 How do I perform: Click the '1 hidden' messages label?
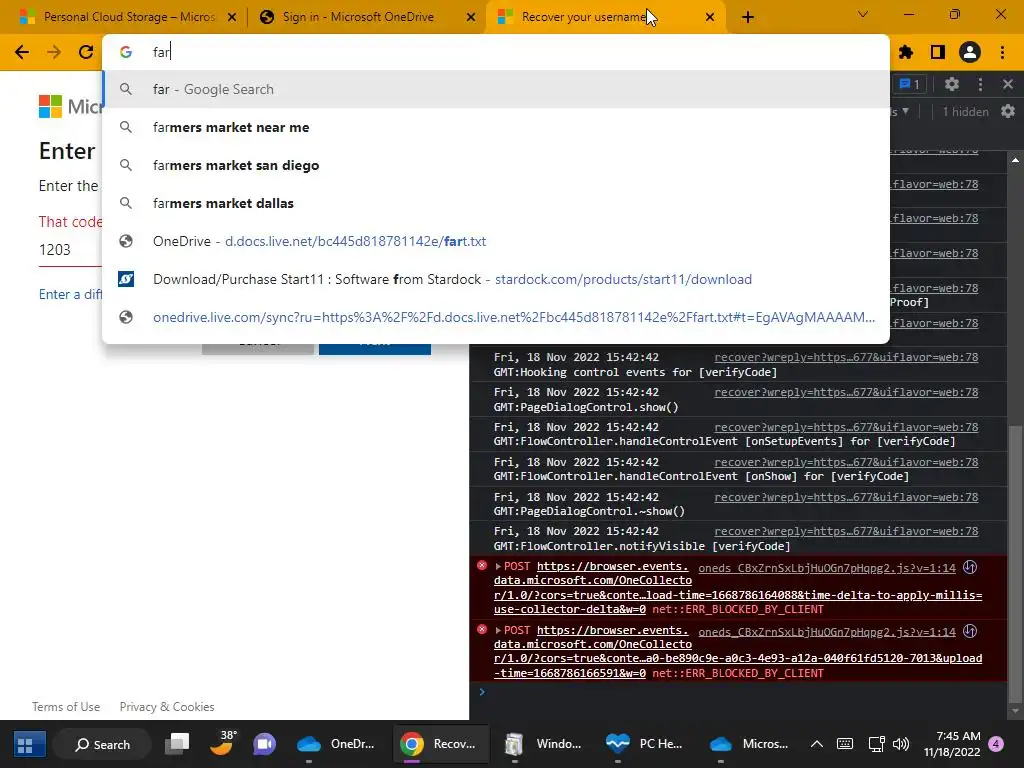[x=965, y=112]
